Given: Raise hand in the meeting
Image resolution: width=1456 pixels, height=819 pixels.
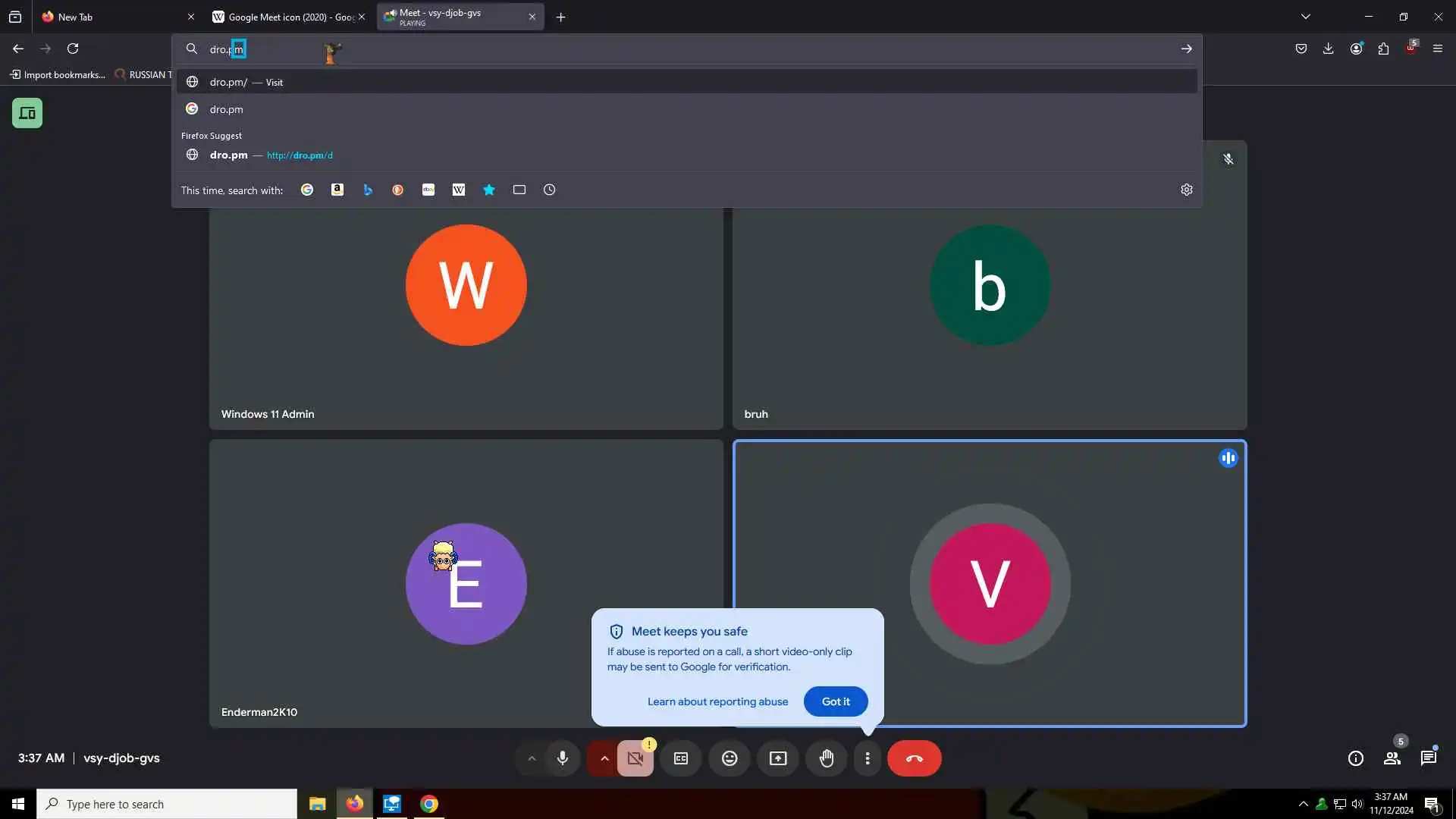Looking at the screenshot, I should click(827, 758).
